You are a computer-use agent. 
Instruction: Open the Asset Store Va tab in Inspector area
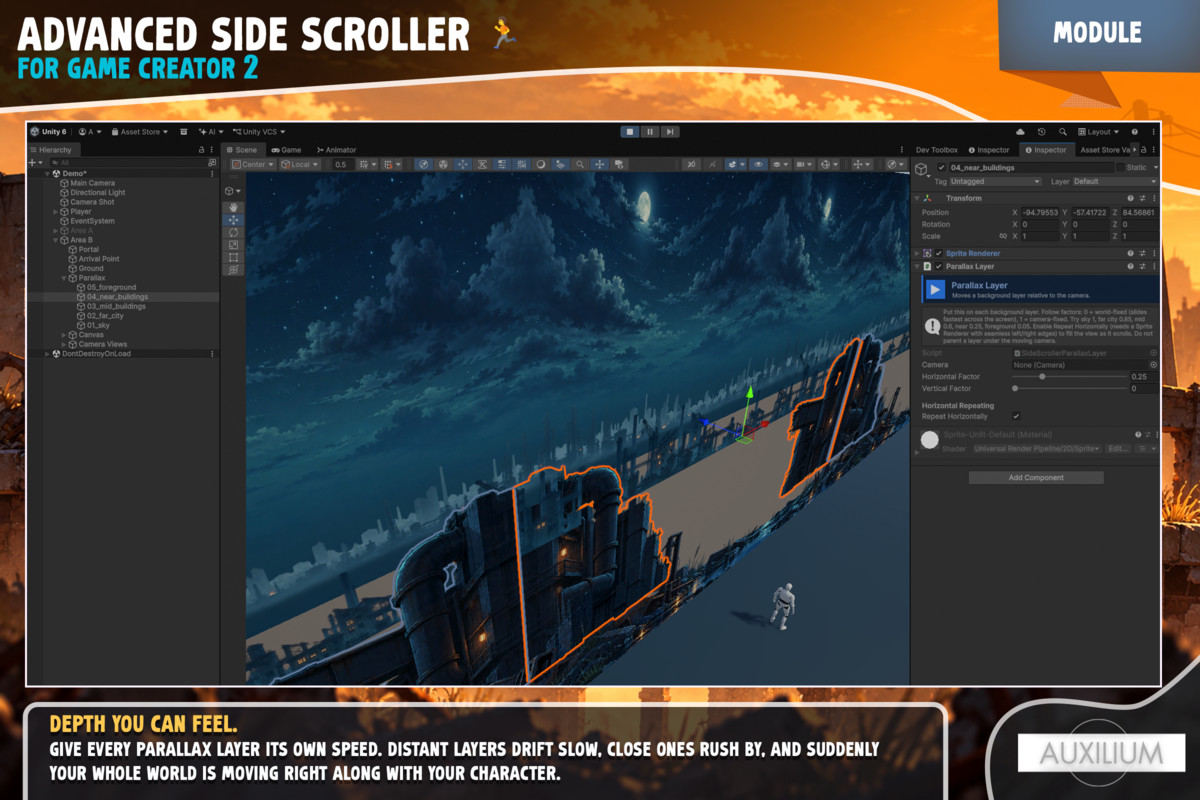(1105, 150)
